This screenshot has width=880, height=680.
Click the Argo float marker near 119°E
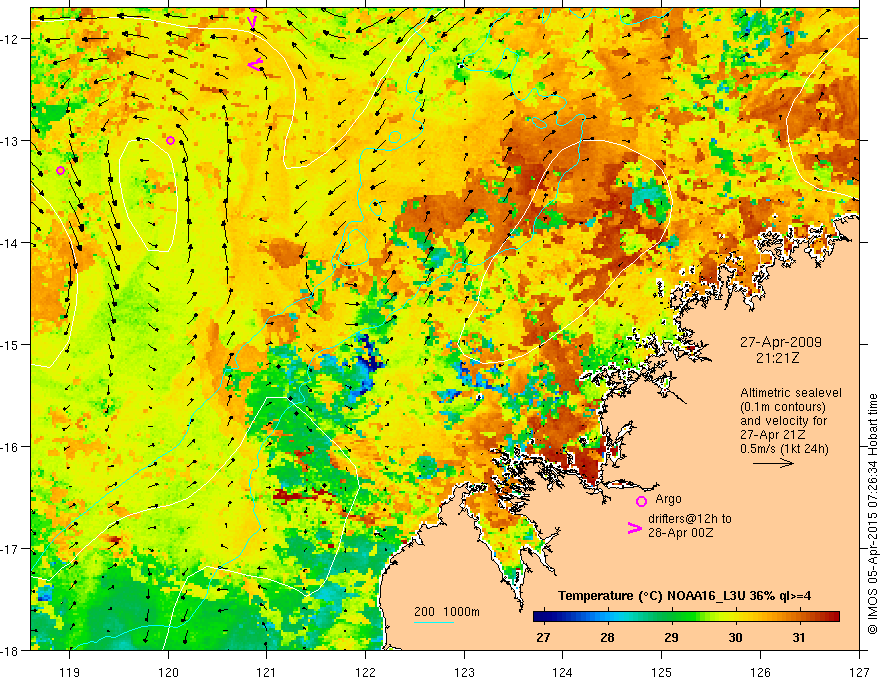[x=61, y=171]
